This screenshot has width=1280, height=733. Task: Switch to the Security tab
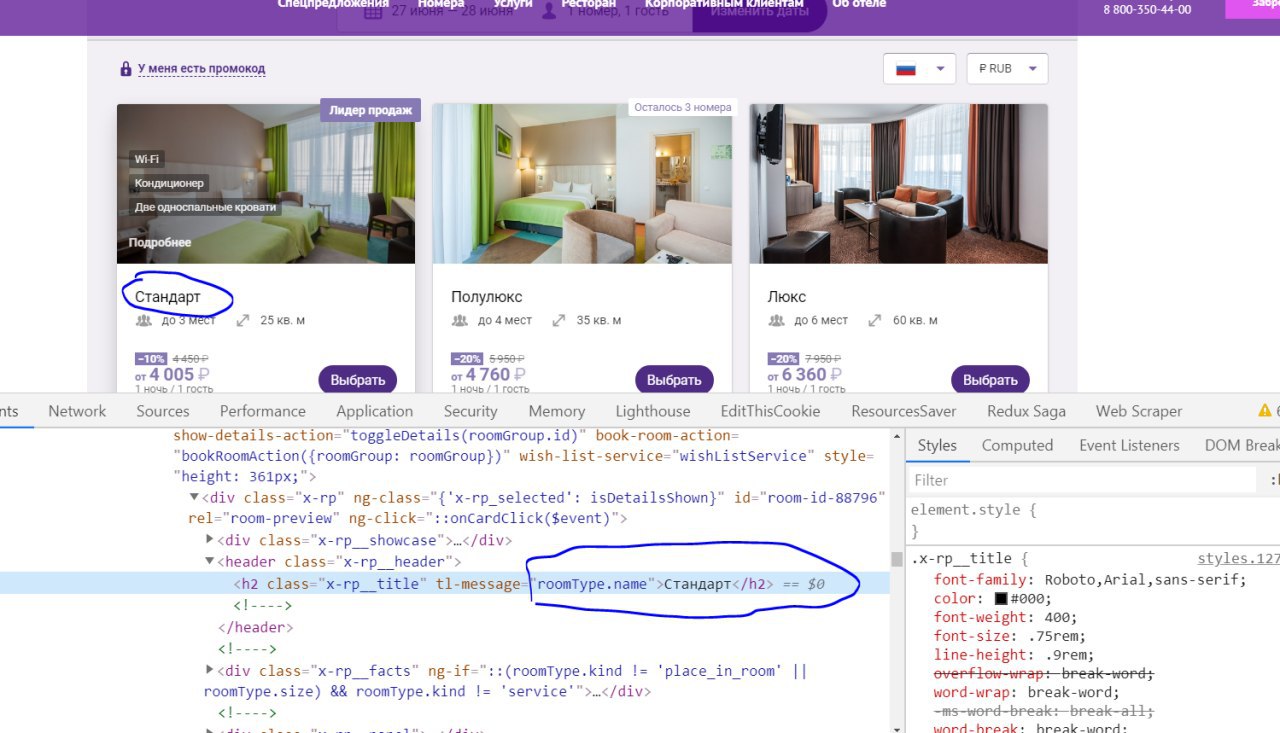click(x=471, y=411)
